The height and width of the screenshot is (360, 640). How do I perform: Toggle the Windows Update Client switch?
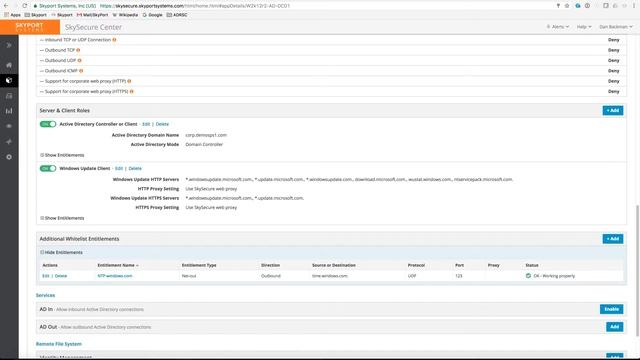[x=48, y=169]
